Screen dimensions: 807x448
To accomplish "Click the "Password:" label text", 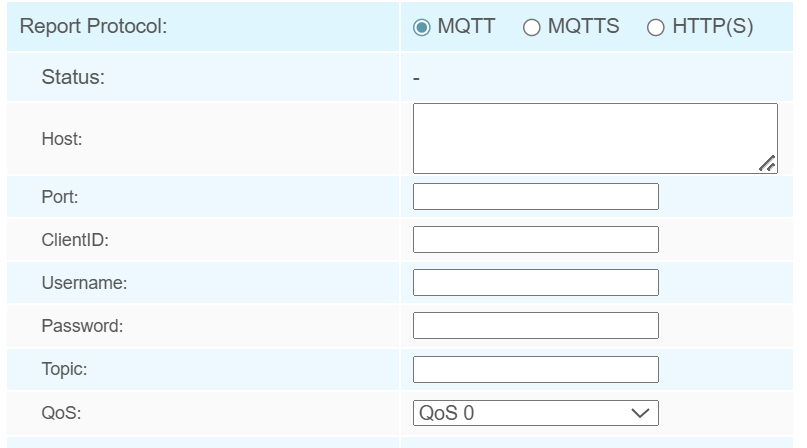I will pos(82,326).
